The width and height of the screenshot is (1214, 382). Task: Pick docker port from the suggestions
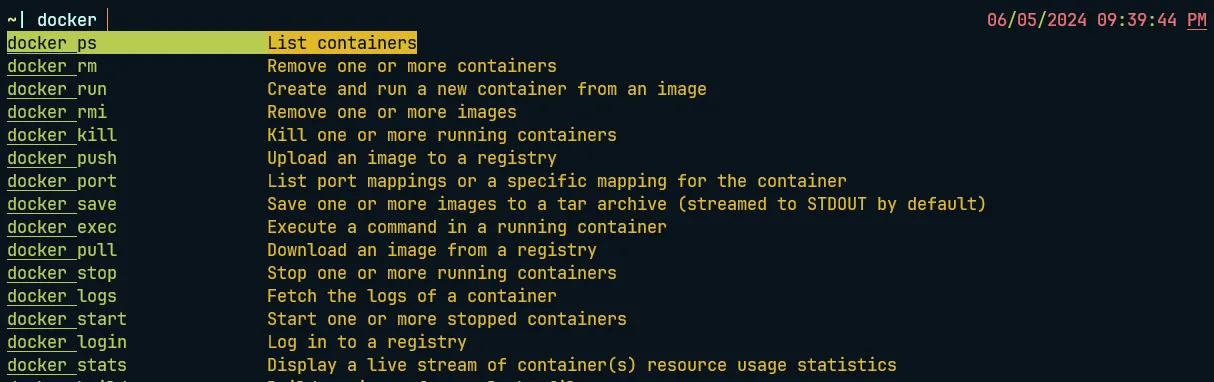(62, 181)
